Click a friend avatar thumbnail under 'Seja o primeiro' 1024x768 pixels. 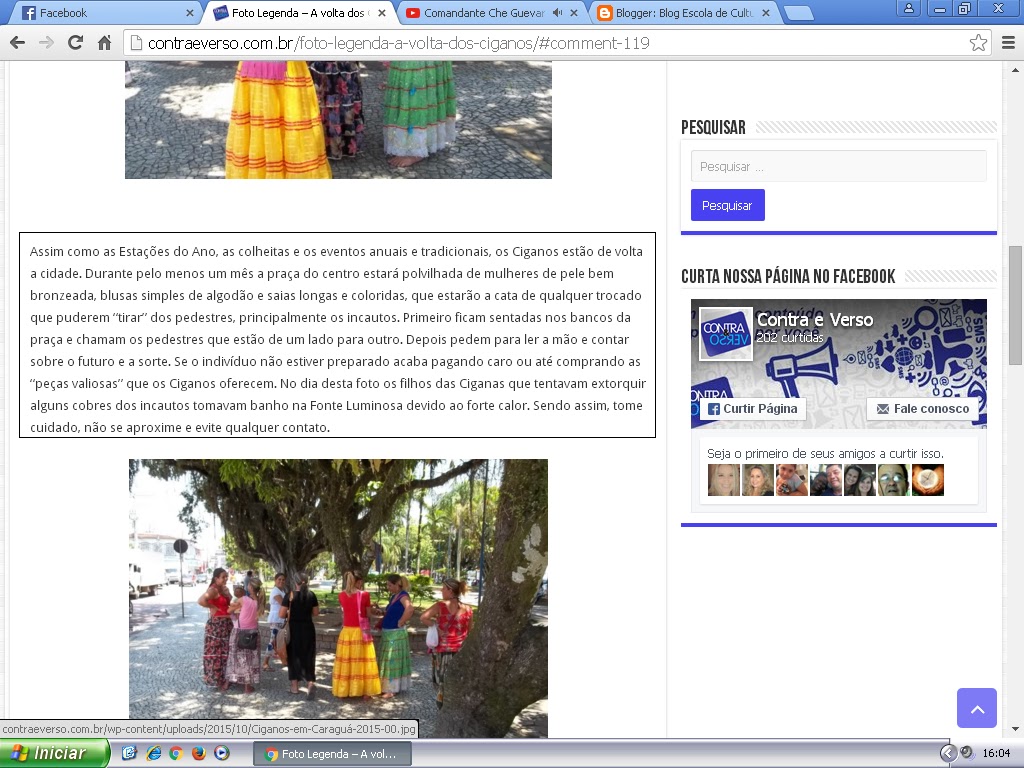click(x=723, y=481)
